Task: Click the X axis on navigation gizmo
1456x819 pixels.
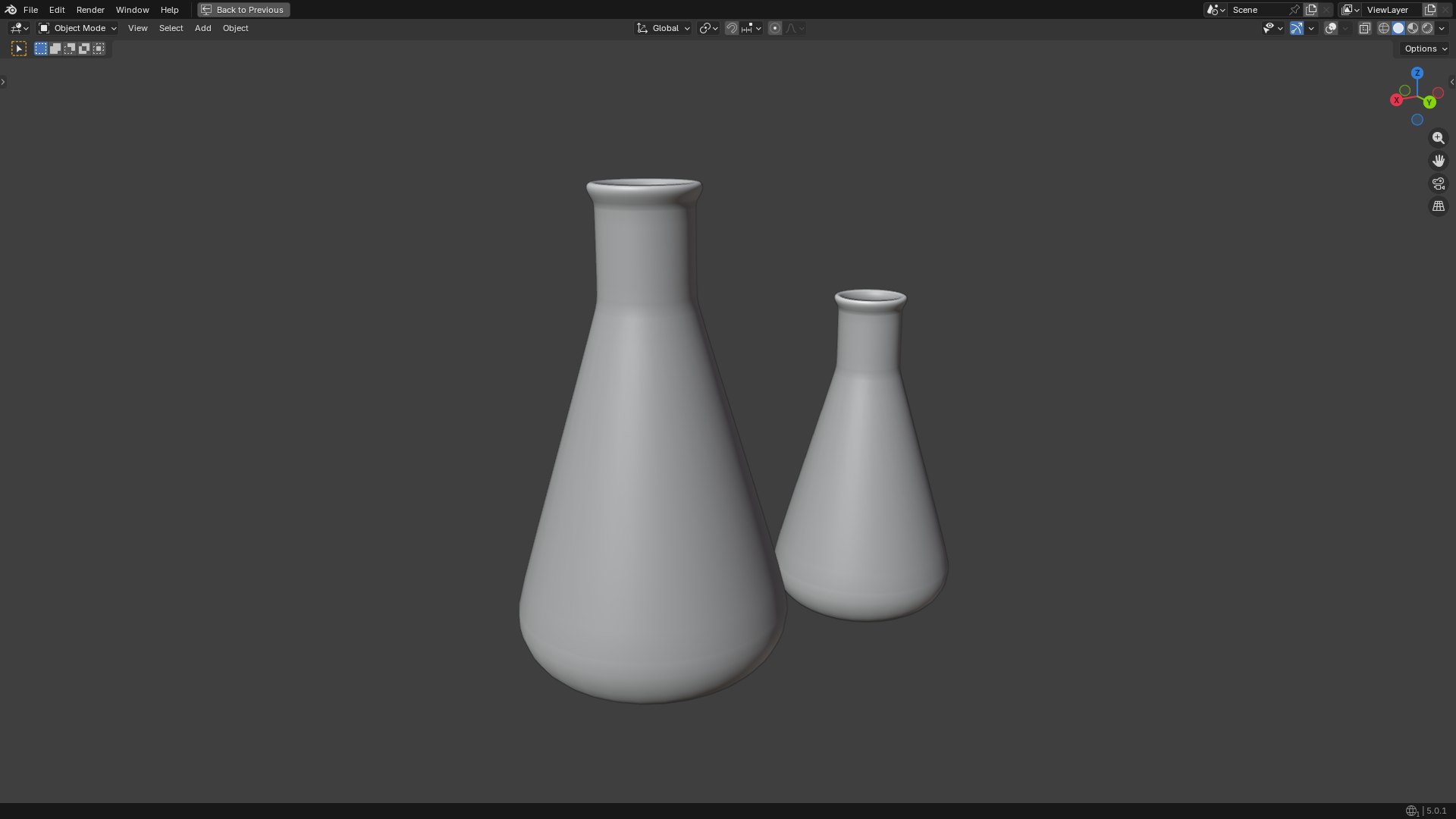Action: [1396, 100]
